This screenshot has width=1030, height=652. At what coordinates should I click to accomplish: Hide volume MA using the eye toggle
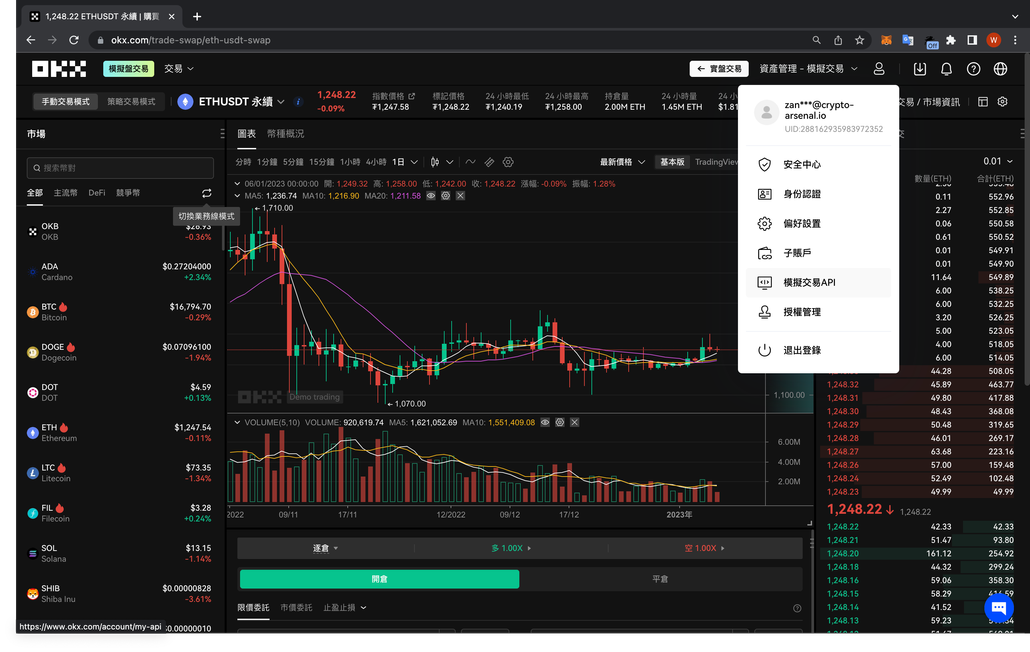(x=545, y=422)
